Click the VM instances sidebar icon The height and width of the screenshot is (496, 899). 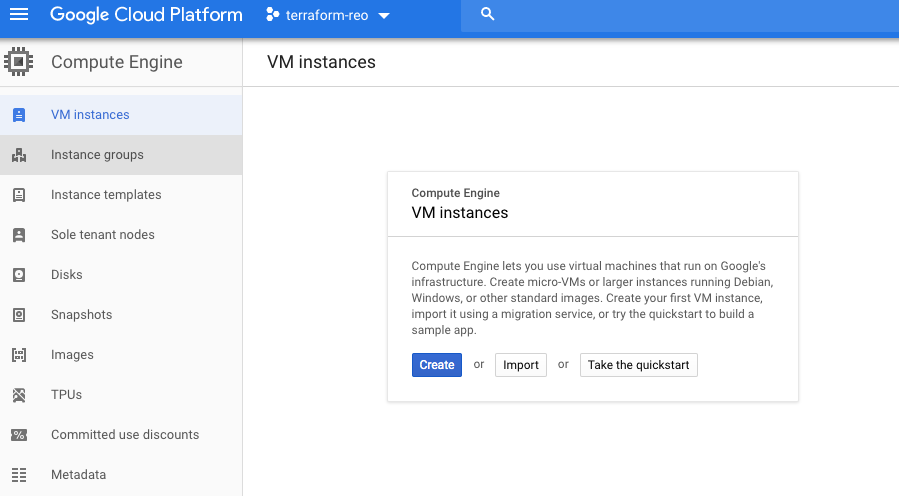[x=19, y=115]
